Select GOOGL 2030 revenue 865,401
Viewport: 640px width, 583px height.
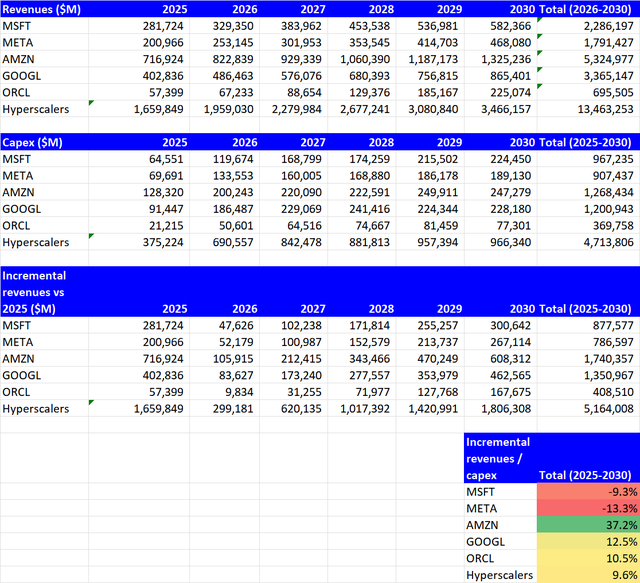tap(500, 76)
